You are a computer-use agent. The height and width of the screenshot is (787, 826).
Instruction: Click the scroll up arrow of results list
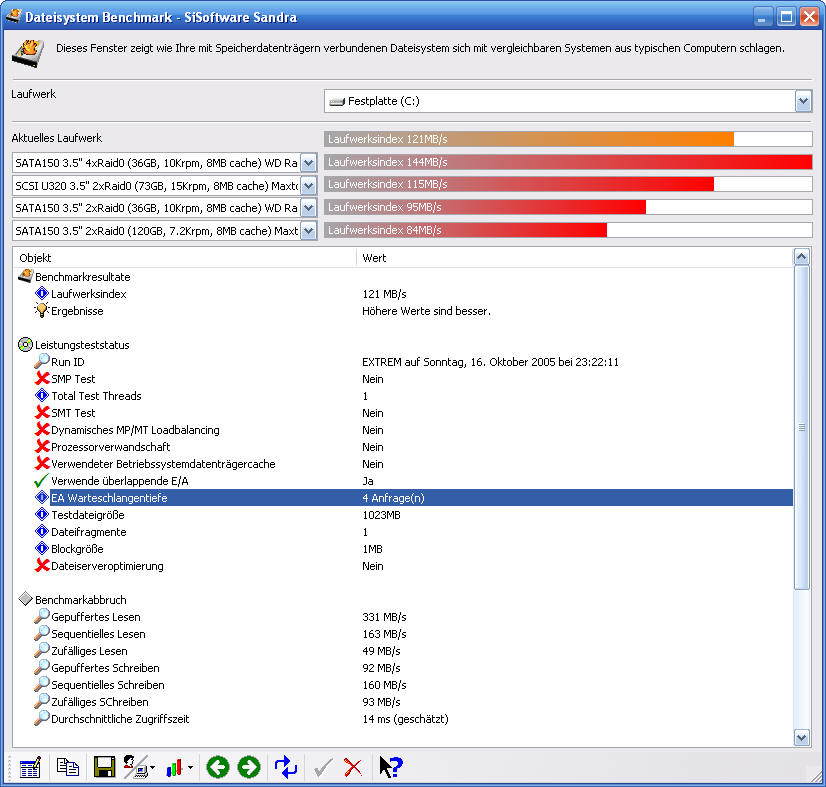coord(801,257)
